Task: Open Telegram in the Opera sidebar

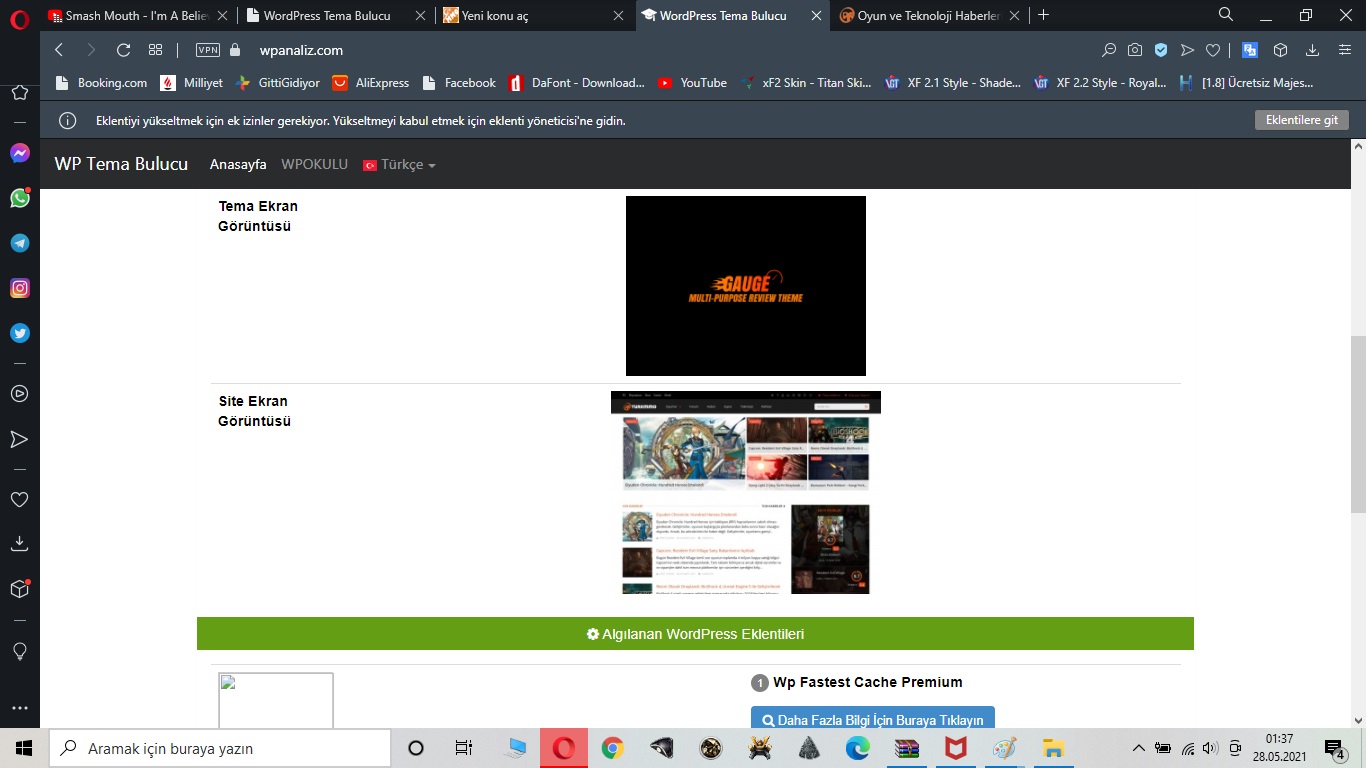Action: click(19, 243)
